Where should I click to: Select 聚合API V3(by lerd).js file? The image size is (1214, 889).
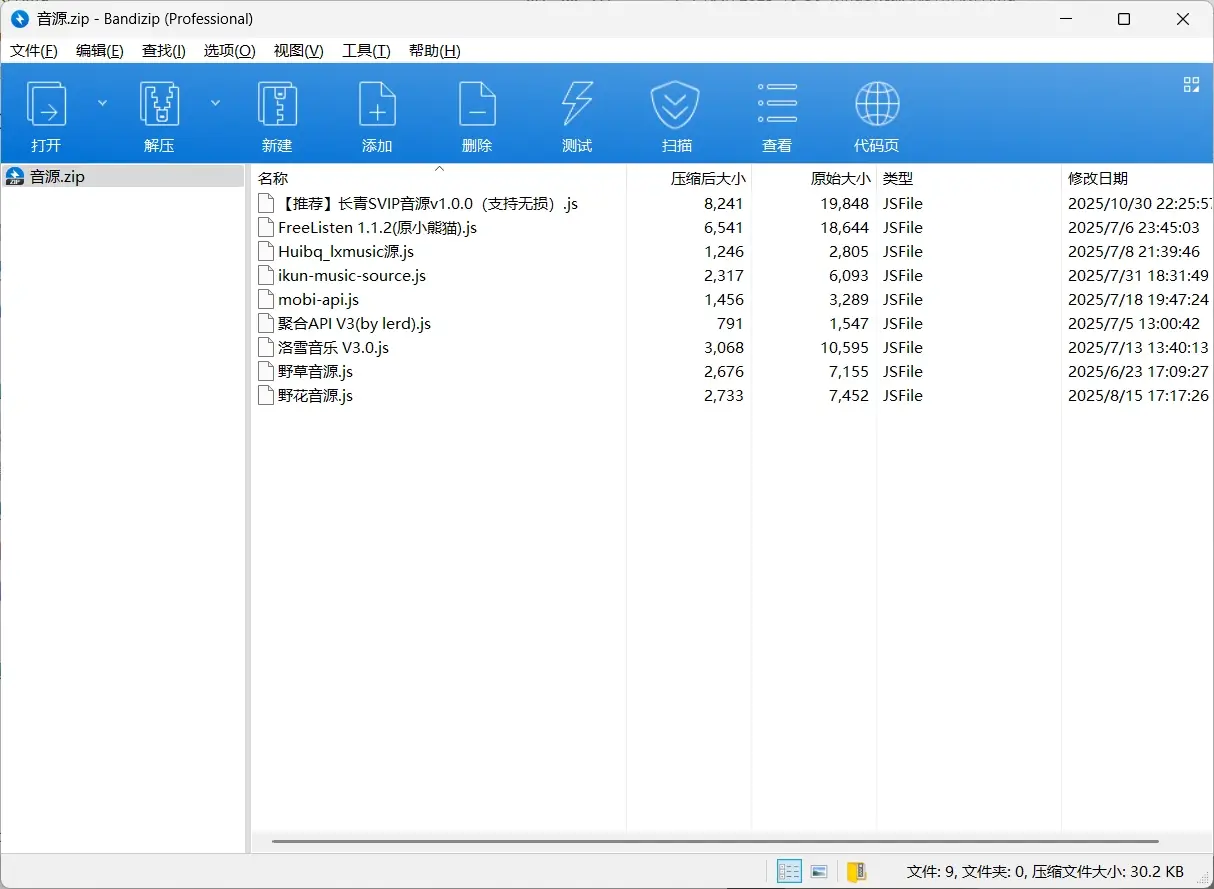(355, 323)
